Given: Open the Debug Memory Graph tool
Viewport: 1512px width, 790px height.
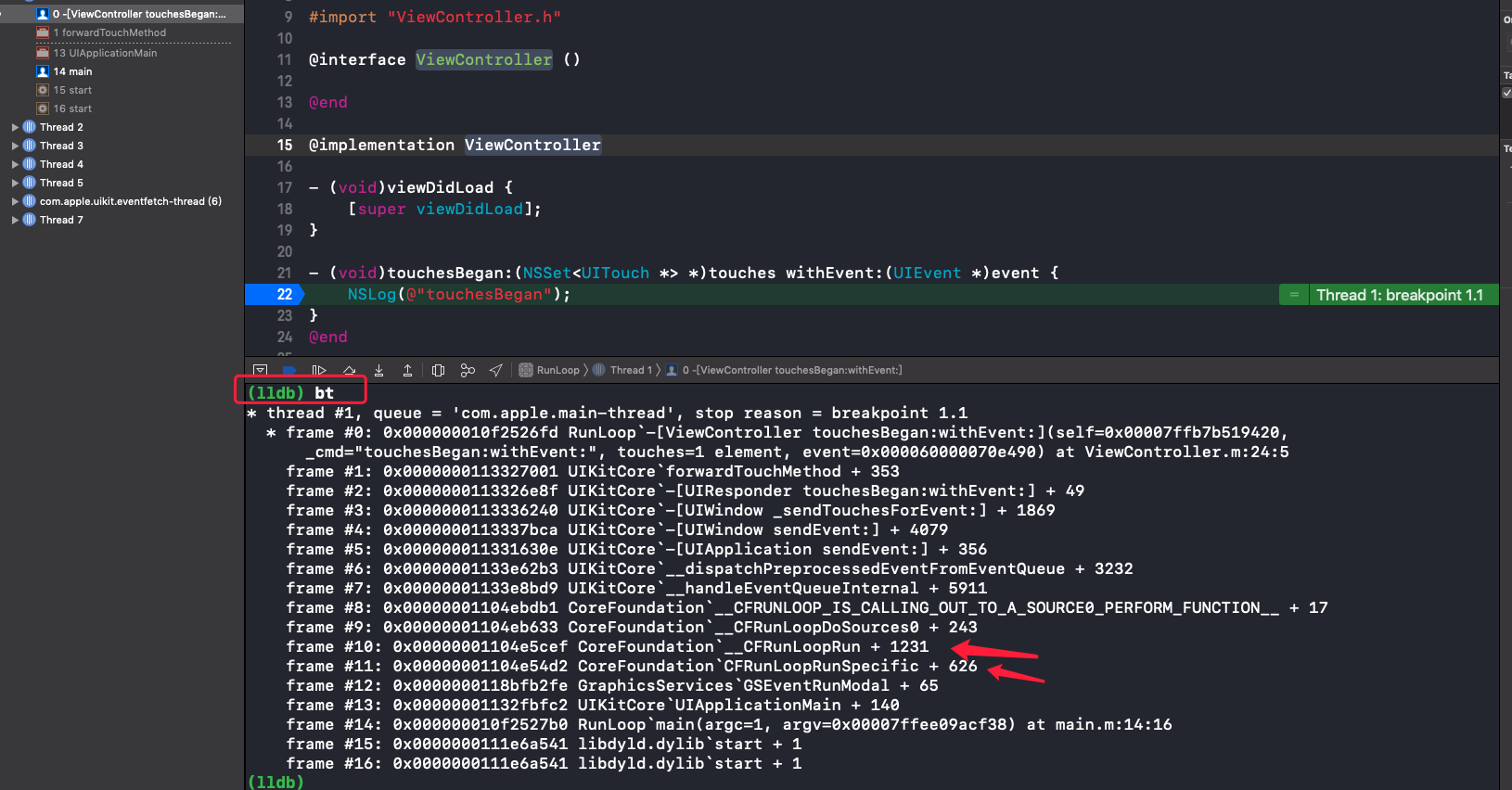Looking at the screenshot, I should click(x=468, y=370).
